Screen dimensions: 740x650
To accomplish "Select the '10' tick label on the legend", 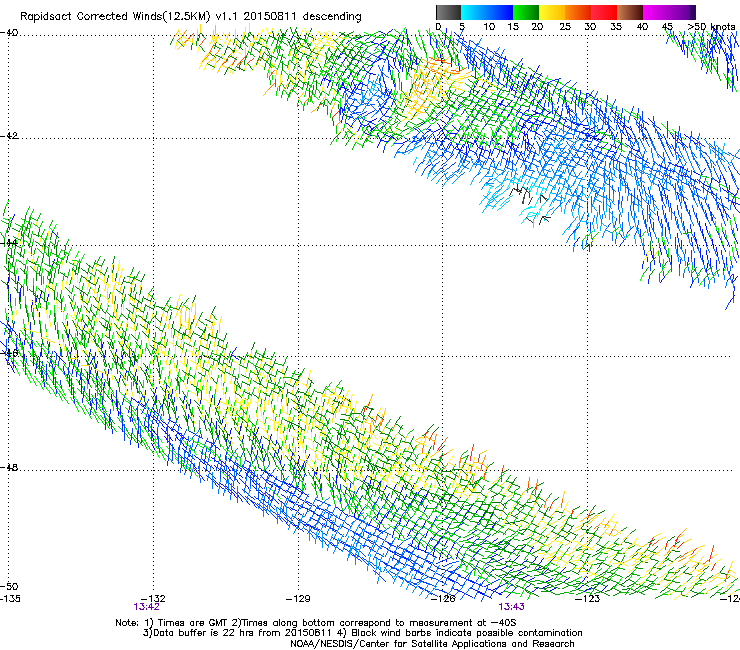I will [x=489, y=27].
